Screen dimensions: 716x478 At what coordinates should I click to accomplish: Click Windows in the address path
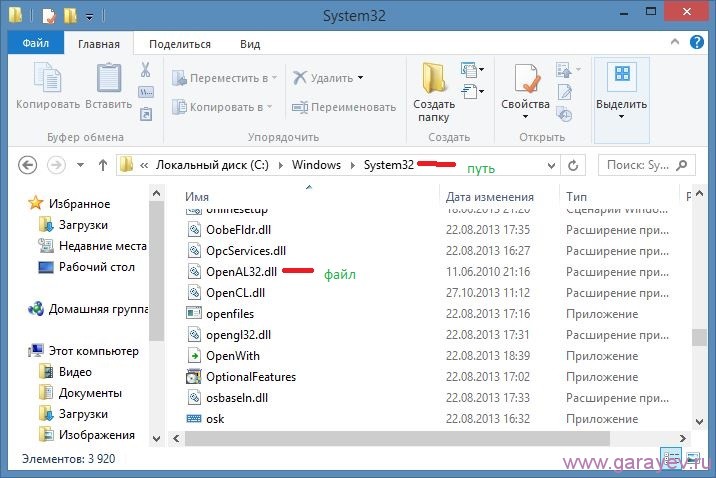[x=316, y=165]
